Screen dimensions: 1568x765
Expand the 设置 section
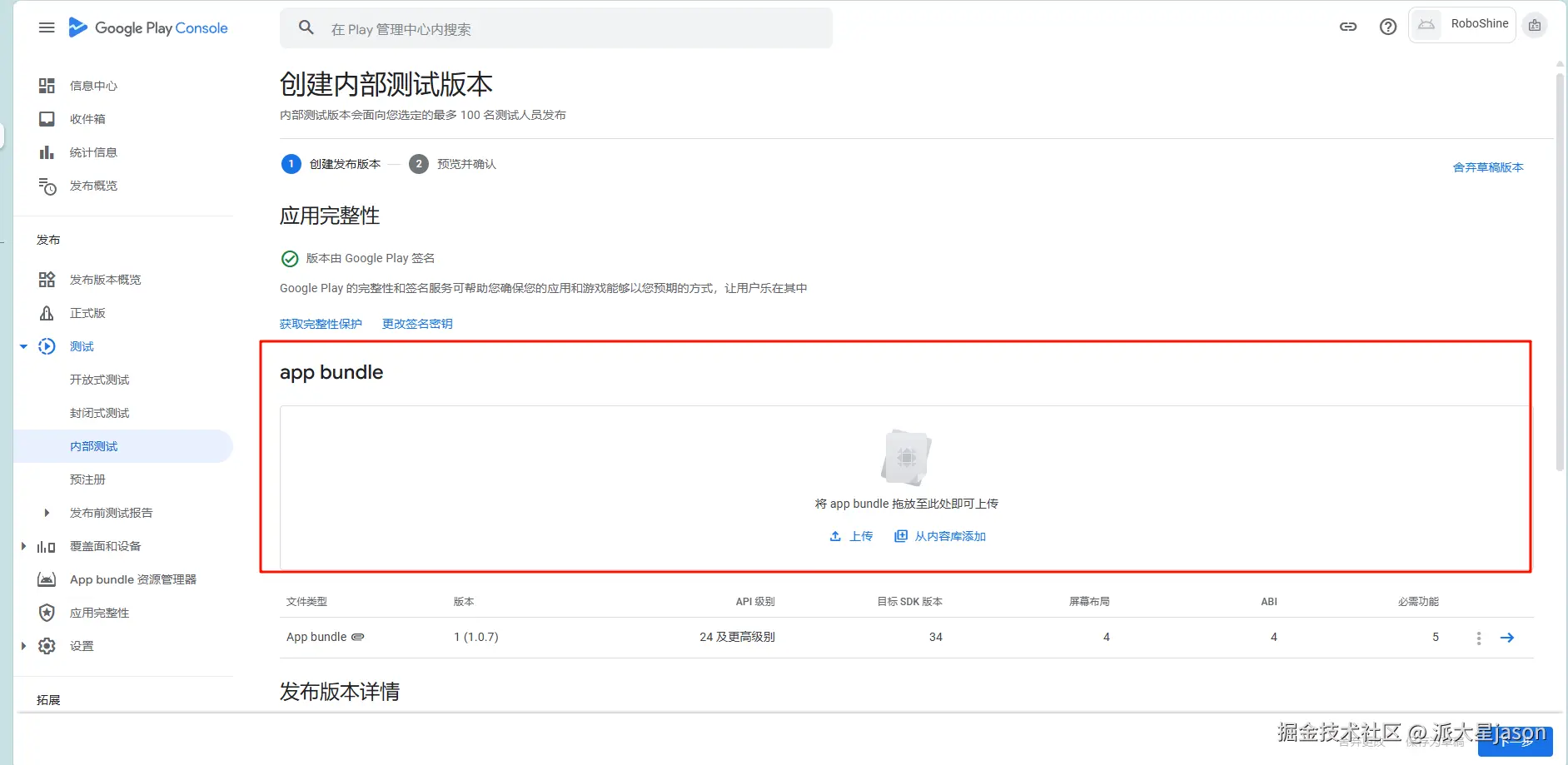pyautogui.click(x=23, y=646)
